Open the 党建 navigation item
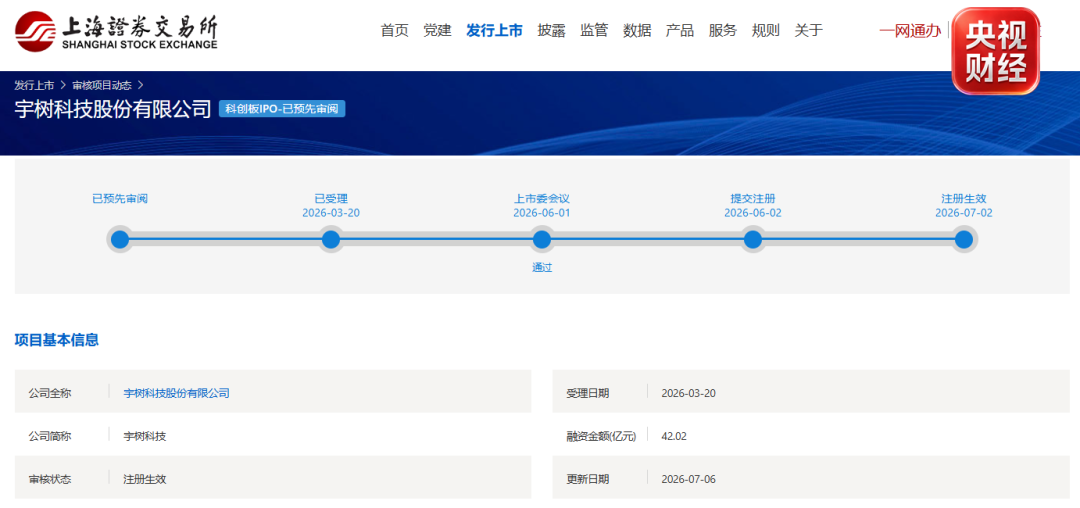 [x=437, y=30]
